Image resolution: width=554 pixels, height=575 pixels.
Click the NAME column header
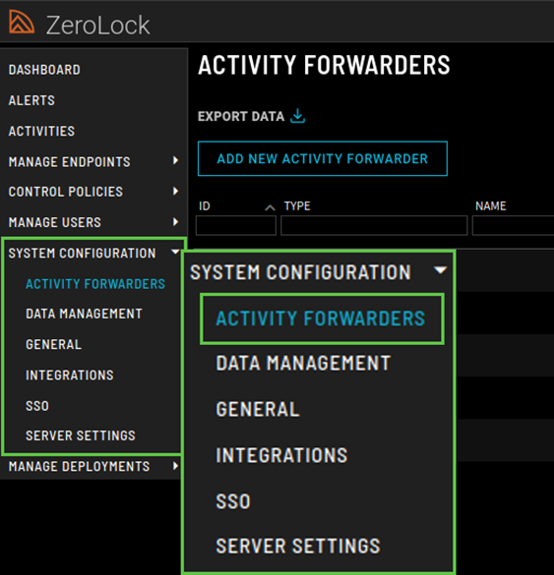(491, 206)
